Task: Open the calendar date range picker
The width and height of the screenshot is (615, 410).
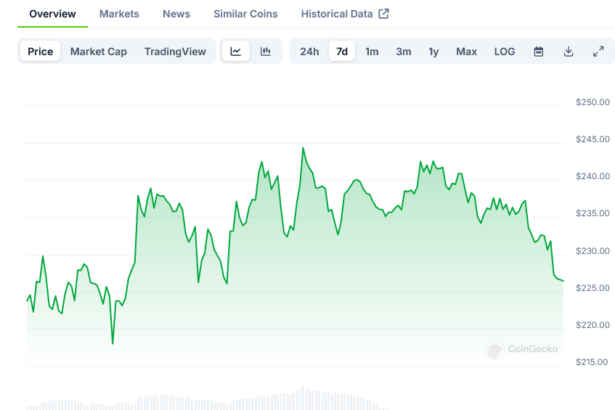Action: pyautogui.click(x=538, y=52)
